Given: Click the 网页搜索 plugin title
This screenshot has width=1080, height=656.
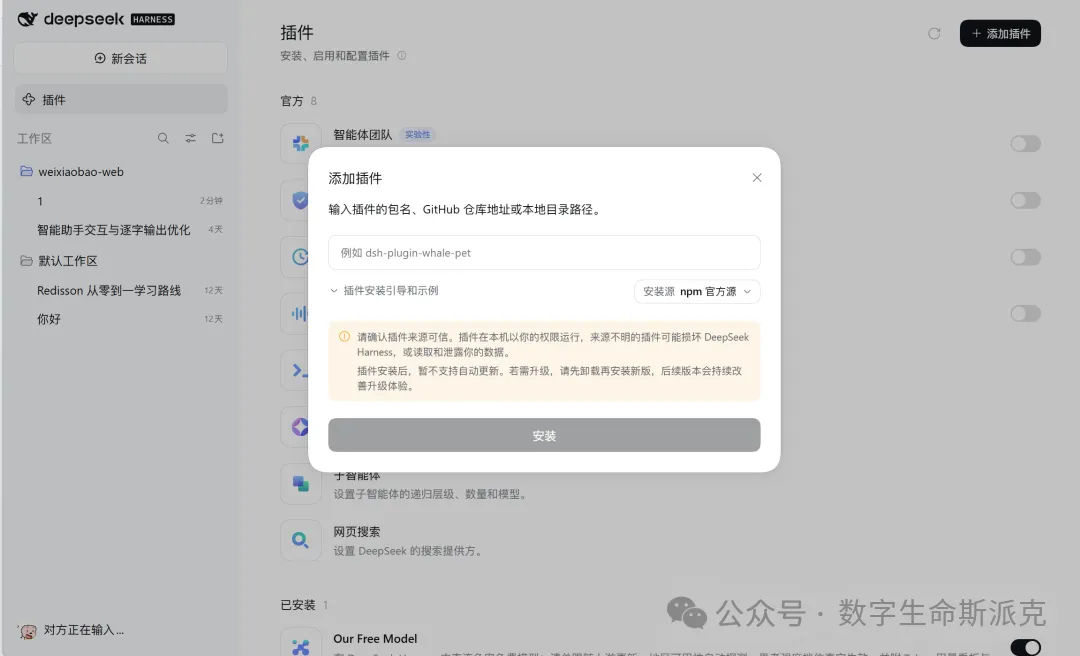Looking at the screenshot, I should [357, 532].
